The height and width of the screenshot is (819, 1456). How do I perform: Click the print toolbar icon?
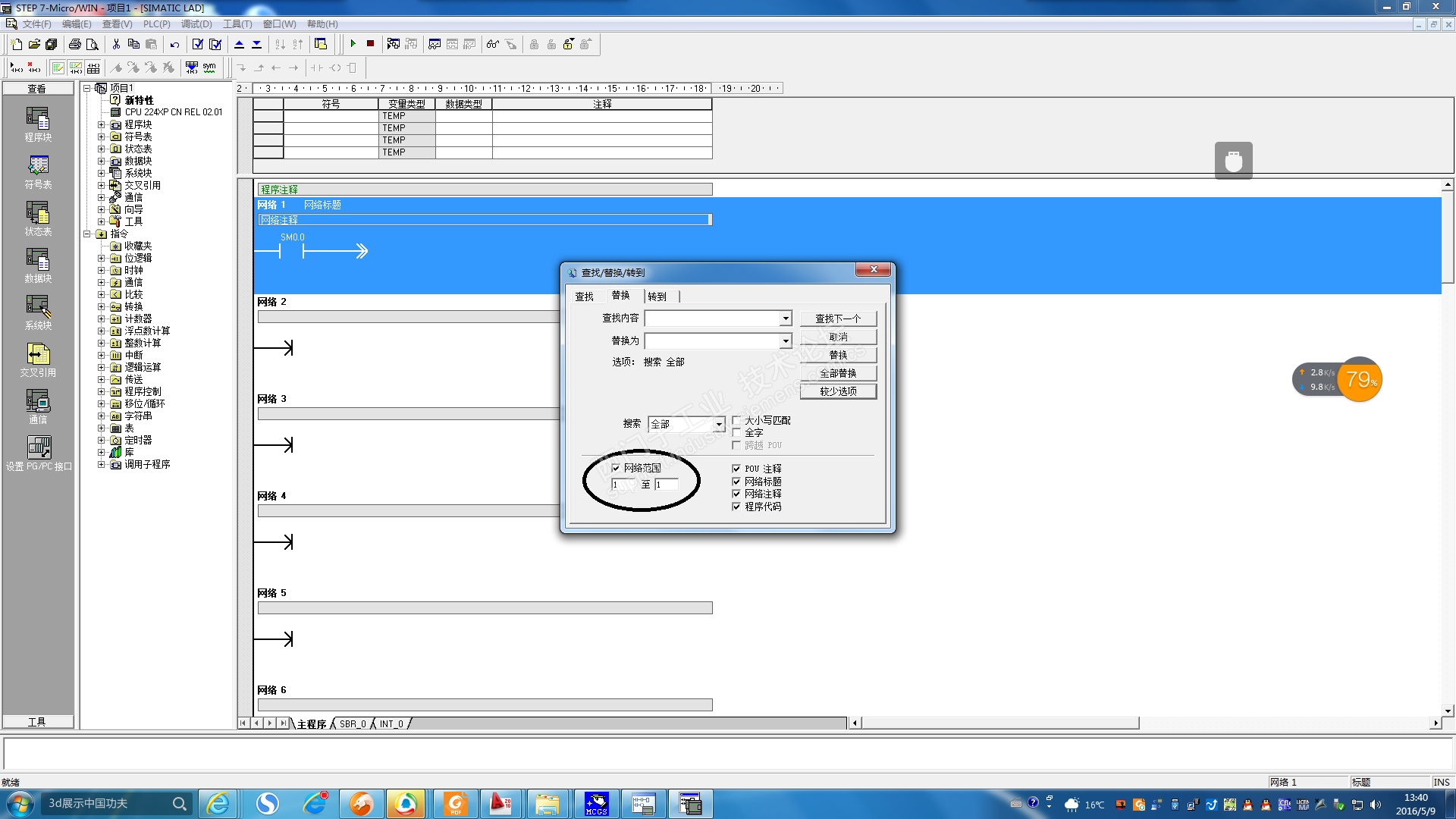[74, 44]
